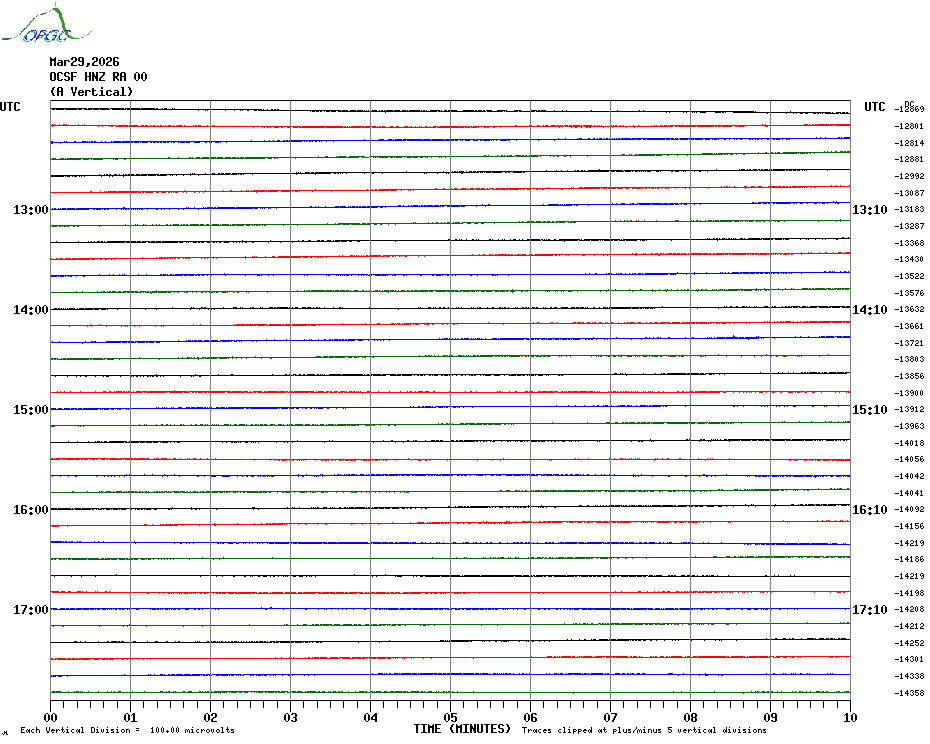Click the 14:00 UTC time label
Viewport: 930px width, 744px height.
(x=31, y=310)
